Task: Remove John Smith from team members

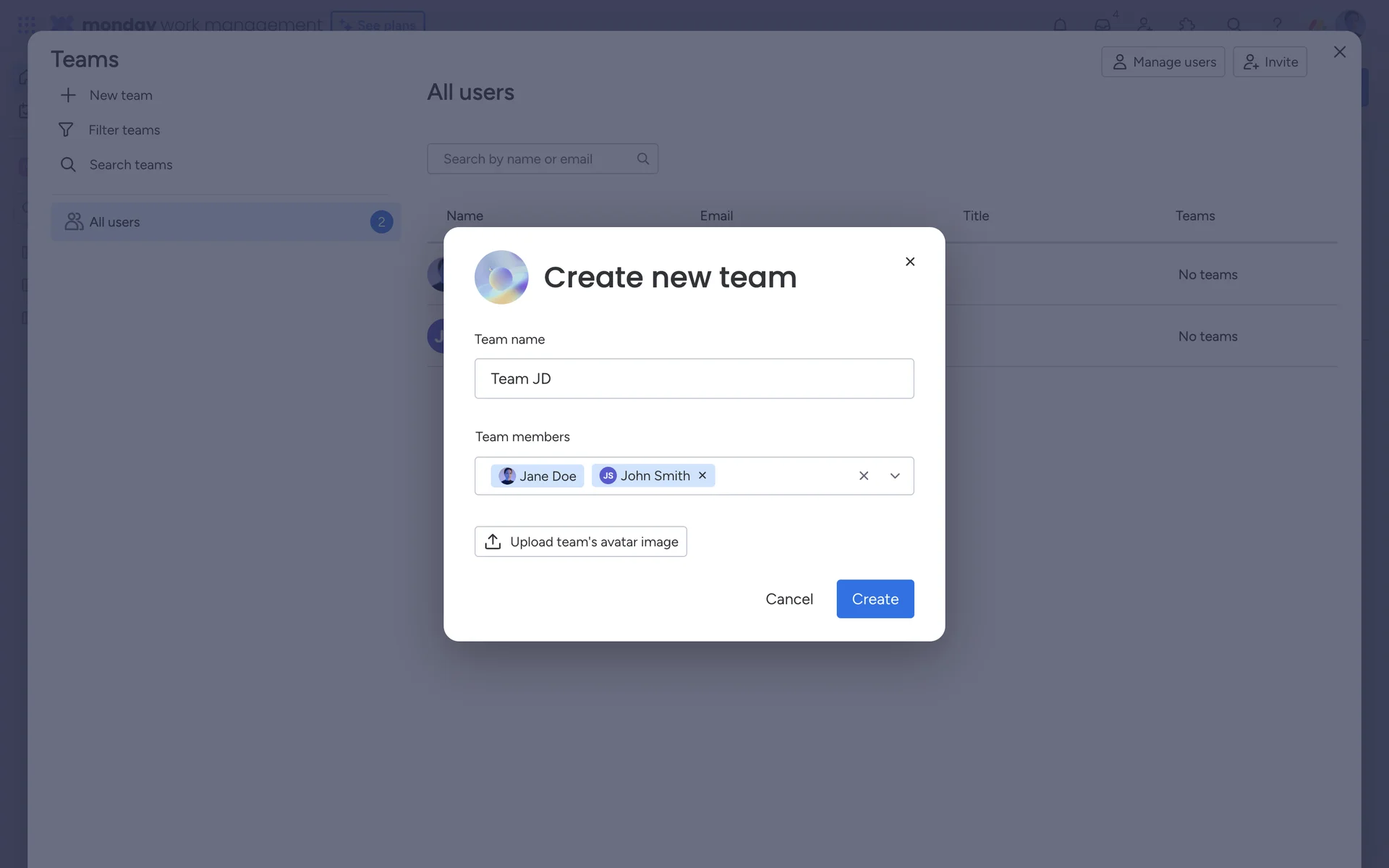Action: [702, 475]
